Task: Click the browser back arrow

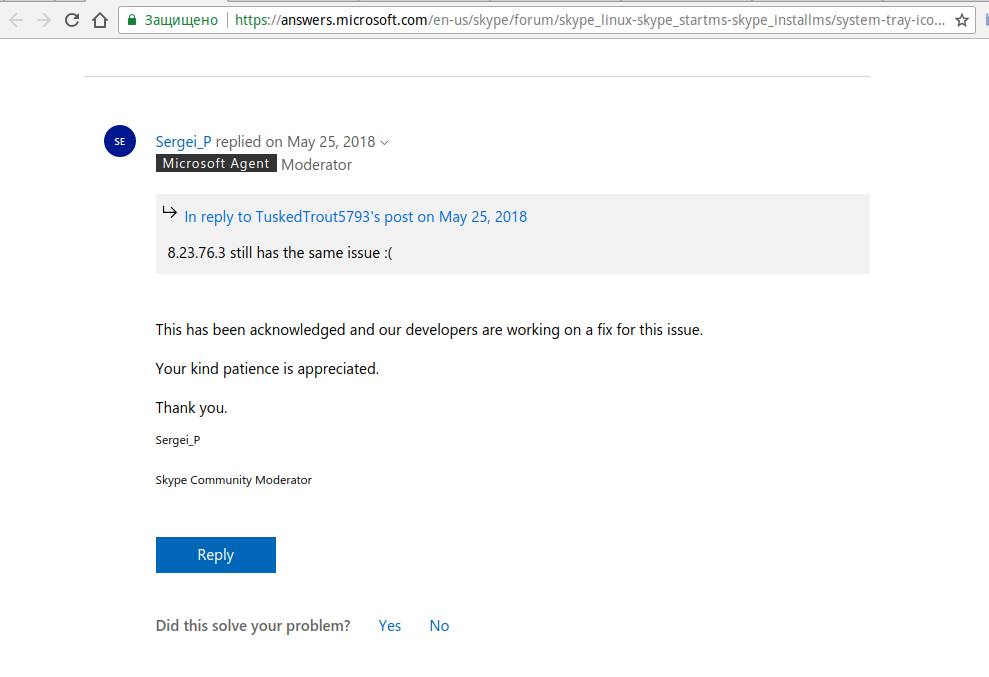Action: (x=16, y=20)
